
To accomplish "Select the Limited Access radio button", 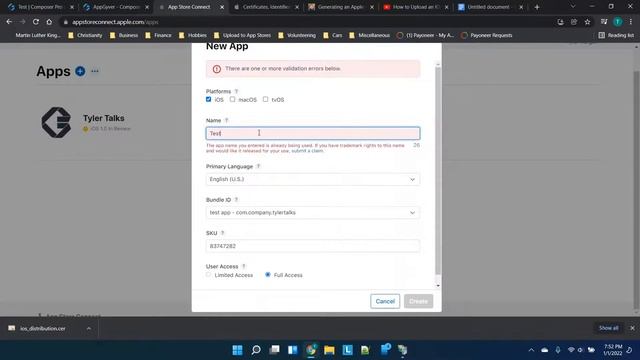I will [209, 275].
